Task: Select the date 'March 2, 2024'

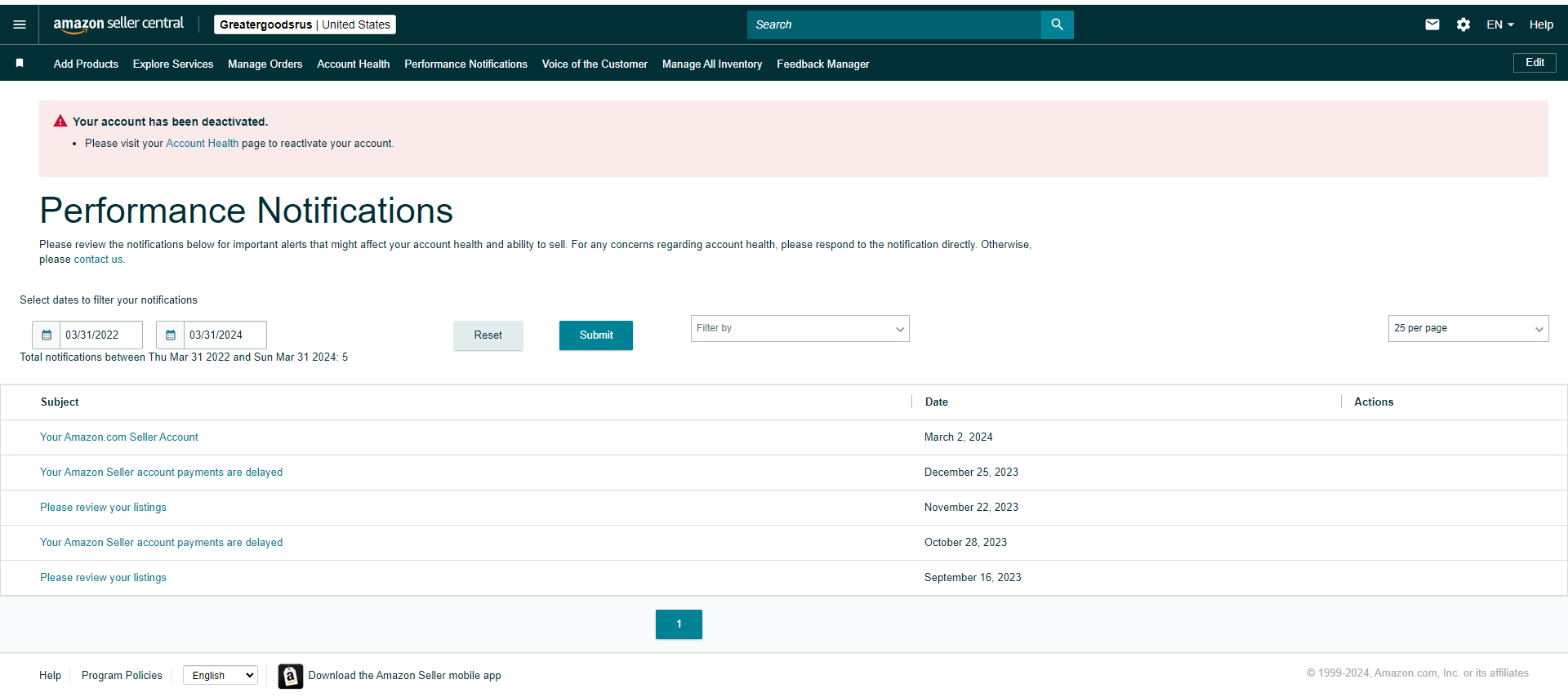Action: tap(959, 437)
